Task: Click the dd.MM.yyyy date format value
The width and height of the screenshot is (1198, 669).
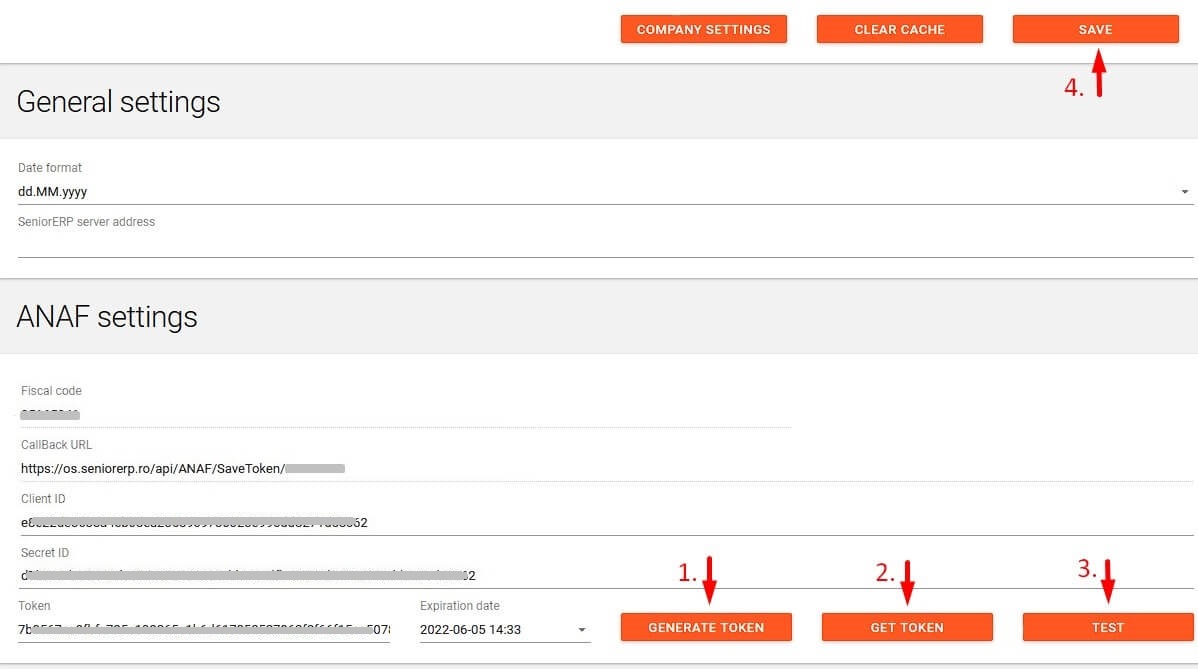Action: (x=53, y=192)
